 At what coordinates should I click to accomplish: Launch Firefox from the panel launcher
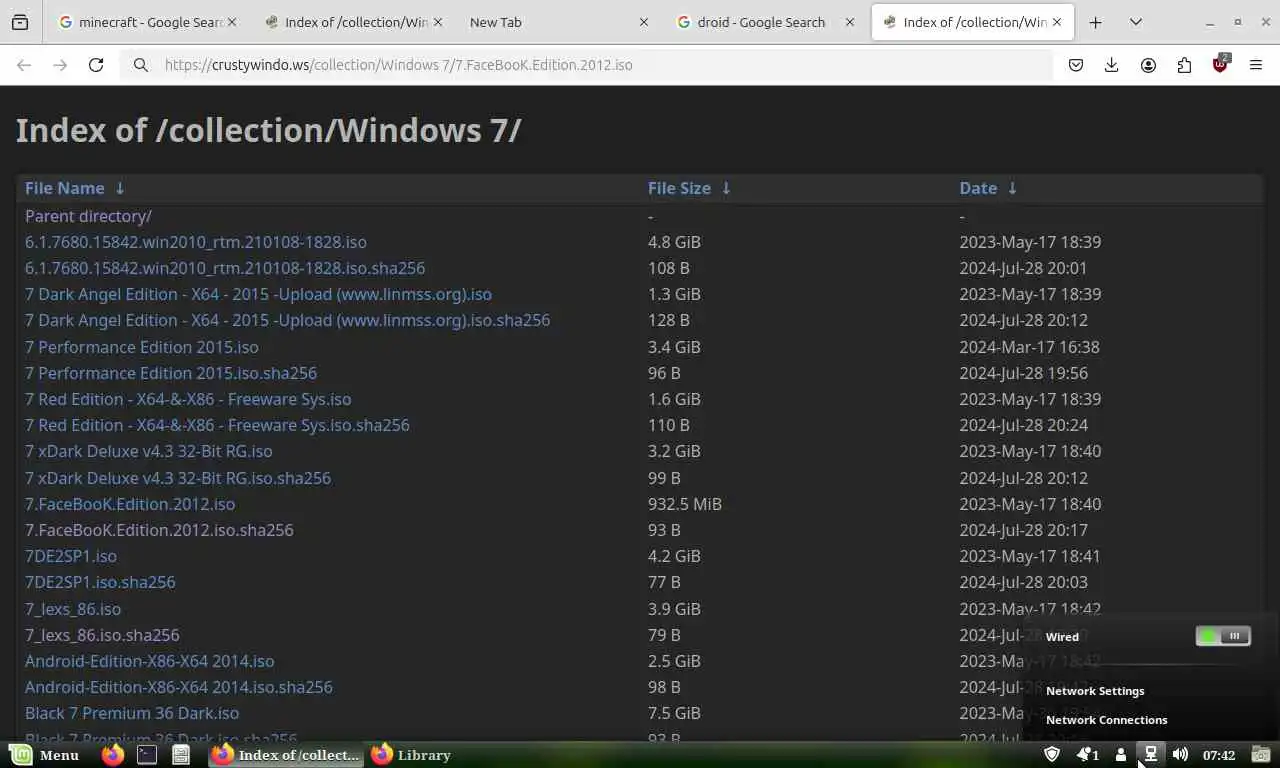pos(113,755)
